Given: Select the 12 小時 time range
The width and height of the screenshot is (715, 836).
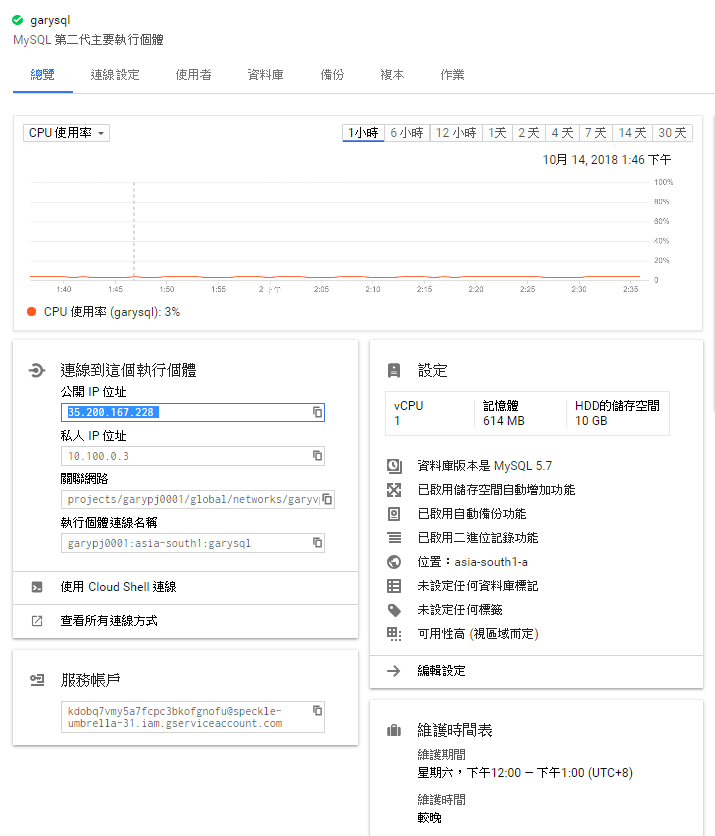Looking at the screenshot, I should [456, 133].
